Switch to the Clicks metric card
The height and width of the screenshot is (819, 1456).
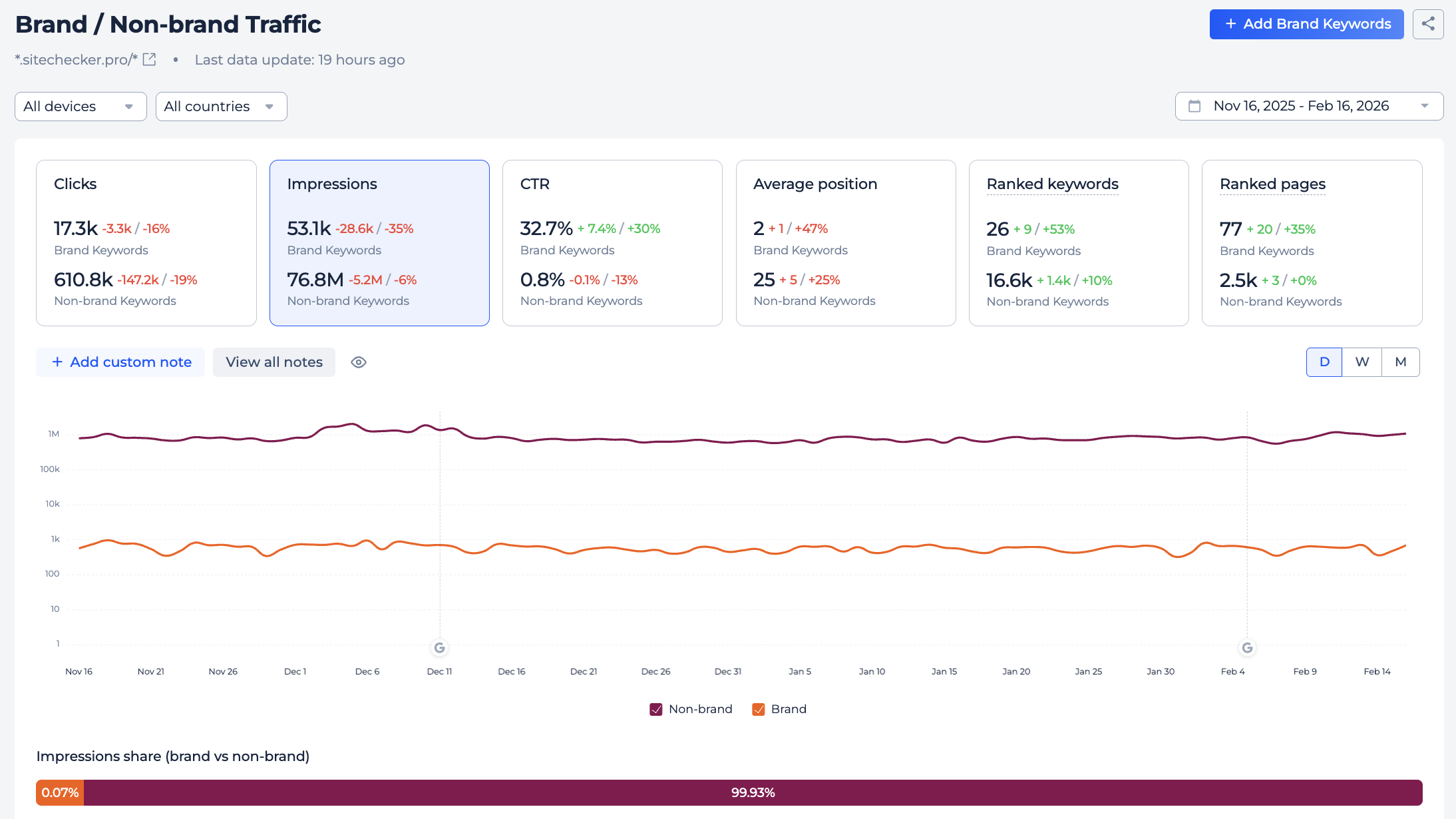(x=146, y=244)
